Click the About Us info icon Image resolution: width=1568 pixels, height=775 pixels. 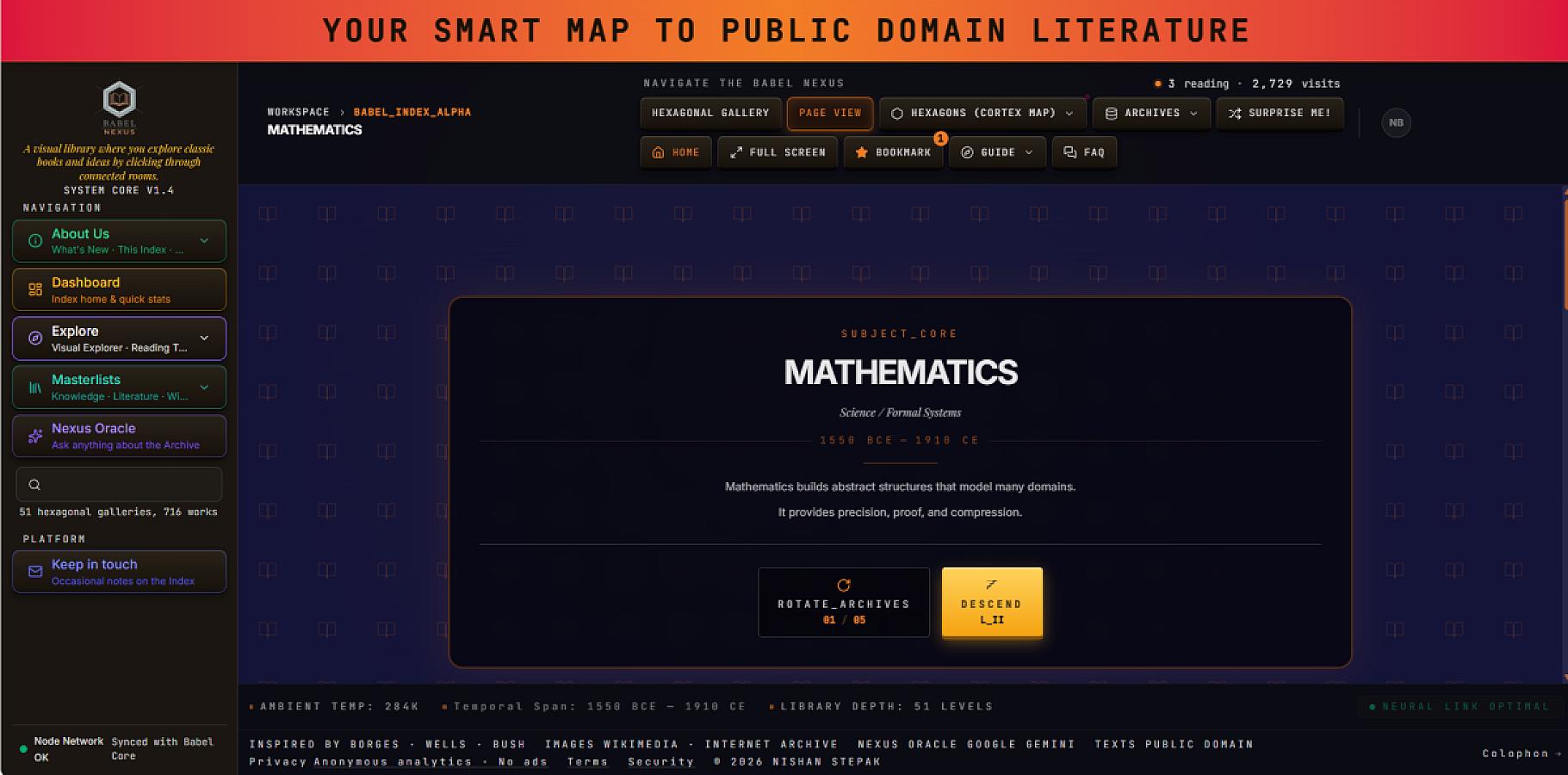[35, 241]
